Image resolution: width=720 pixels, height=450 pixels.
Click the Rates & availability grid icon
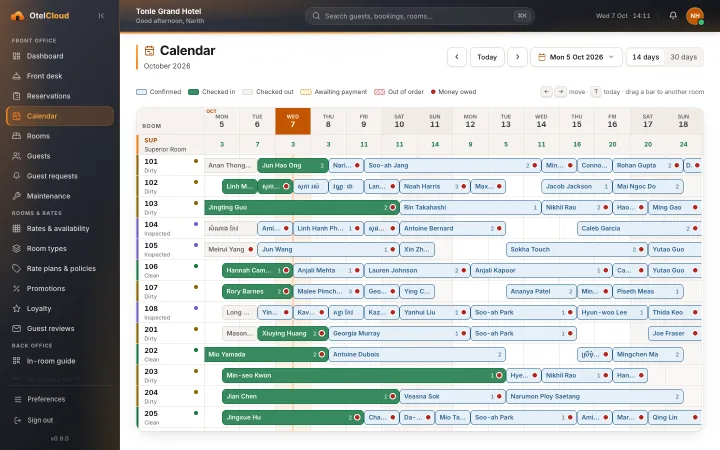coord(17,229)
